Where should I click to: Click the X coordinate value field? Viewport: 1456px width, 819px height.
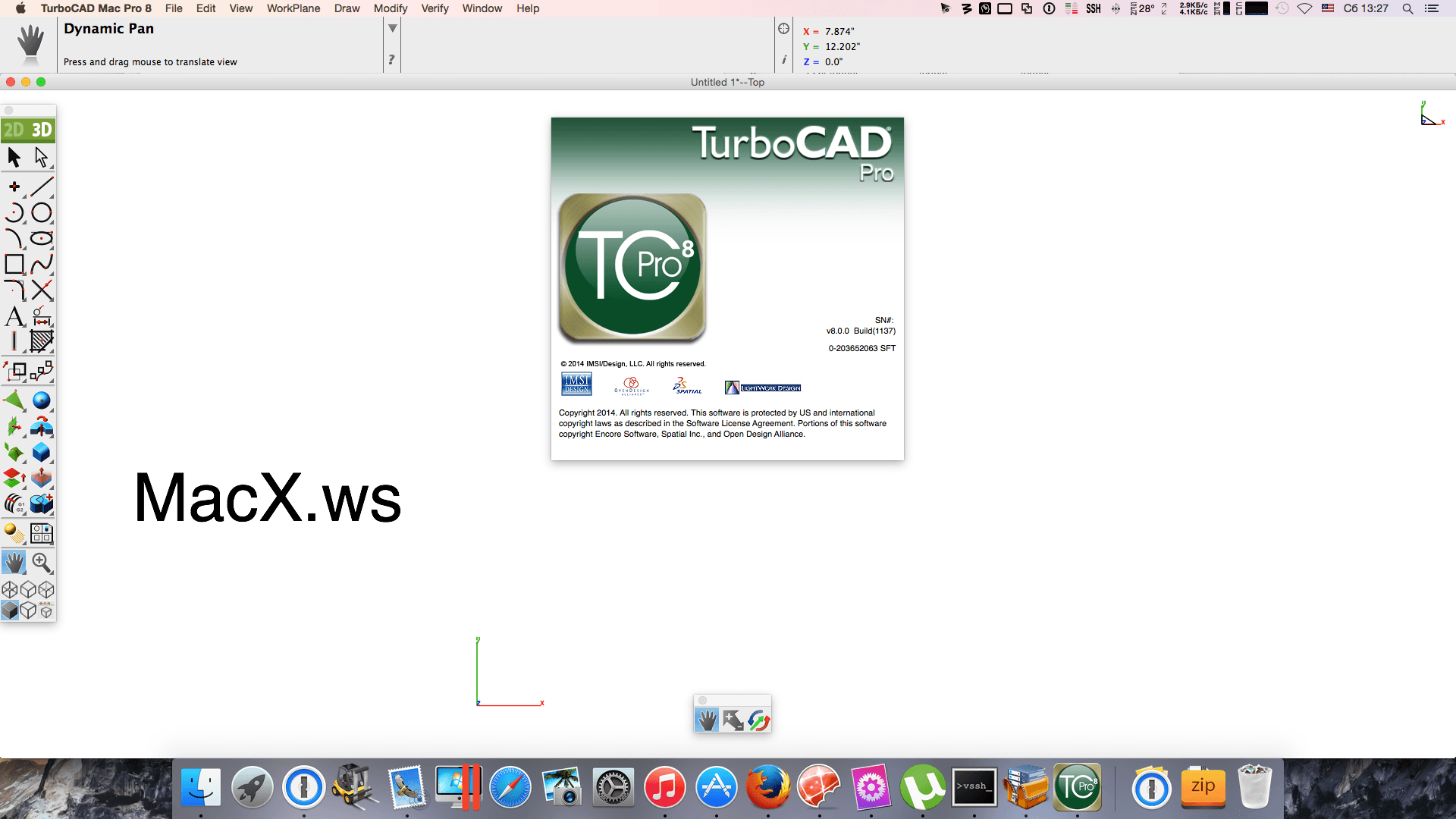point(839,32)
